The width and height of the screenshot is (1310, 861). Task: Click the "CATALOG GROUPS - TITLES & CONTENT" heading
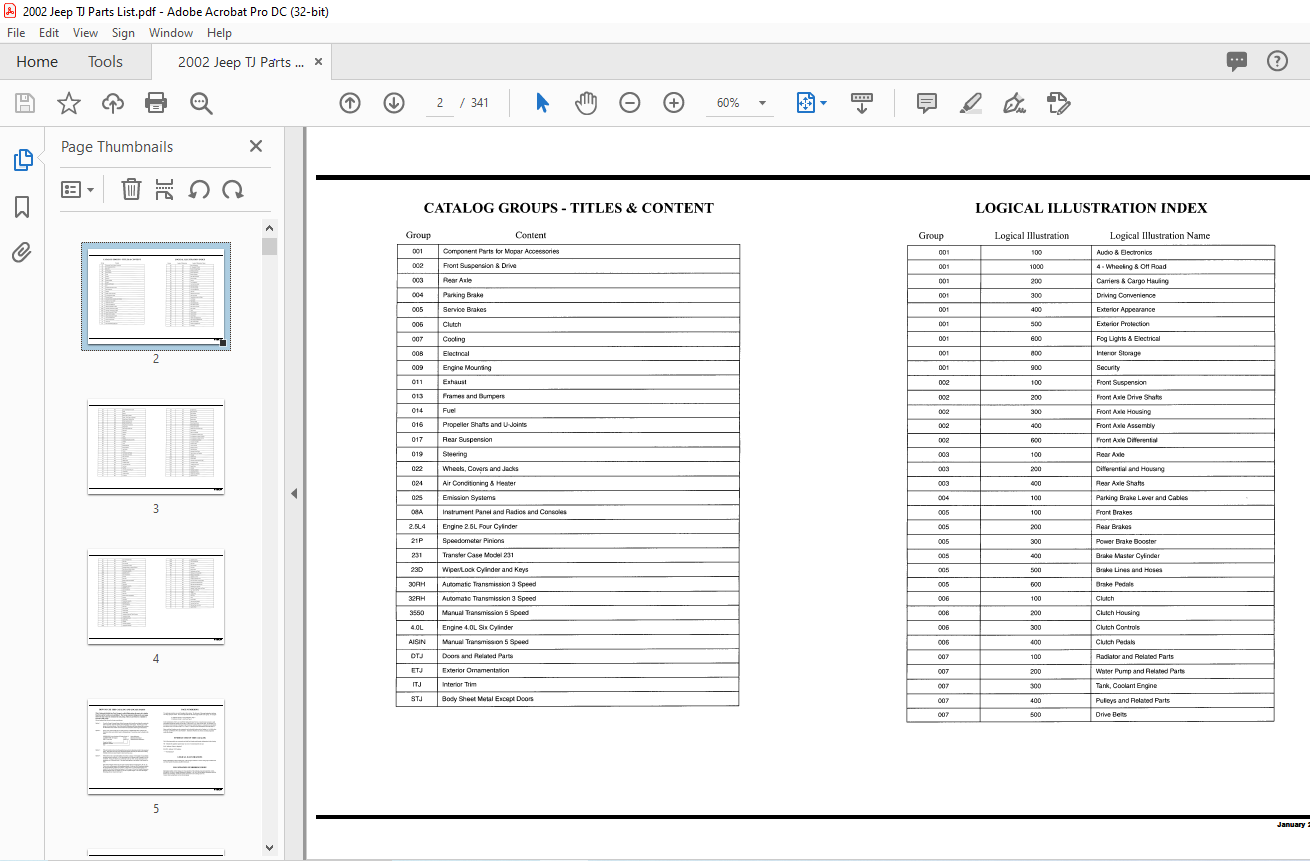coord(569,208)
